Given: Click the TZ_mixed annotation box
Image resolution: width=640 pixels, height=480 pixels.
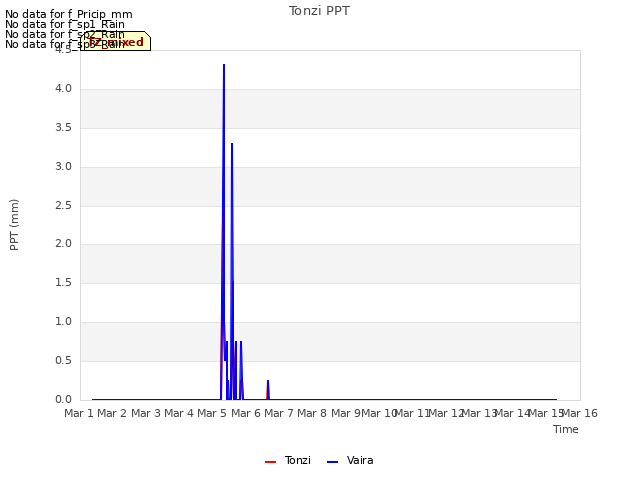Looking at the screenshot, I should pyautogui.click(x=116, y=41).
